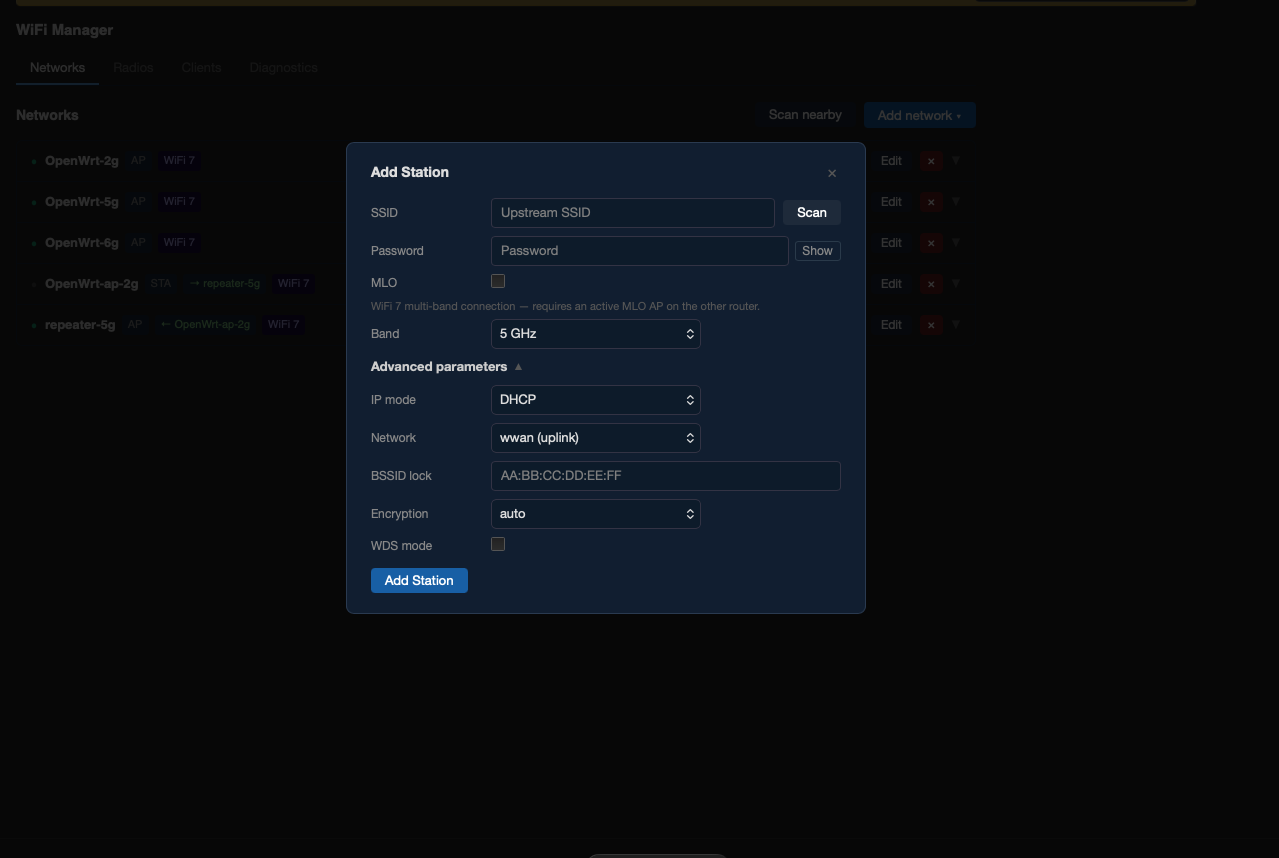Open the Network dropdown showing wwan (uplink)

596,438
